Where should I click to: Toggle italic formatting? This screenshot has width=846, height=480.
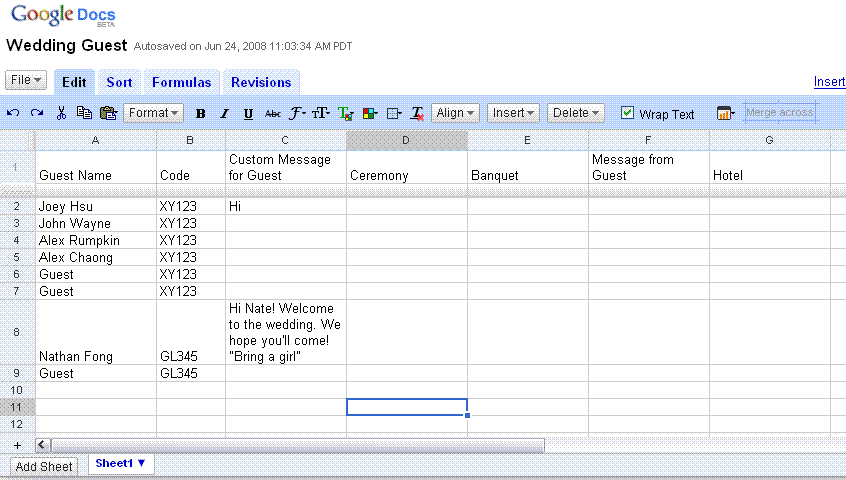click(224, 114)
